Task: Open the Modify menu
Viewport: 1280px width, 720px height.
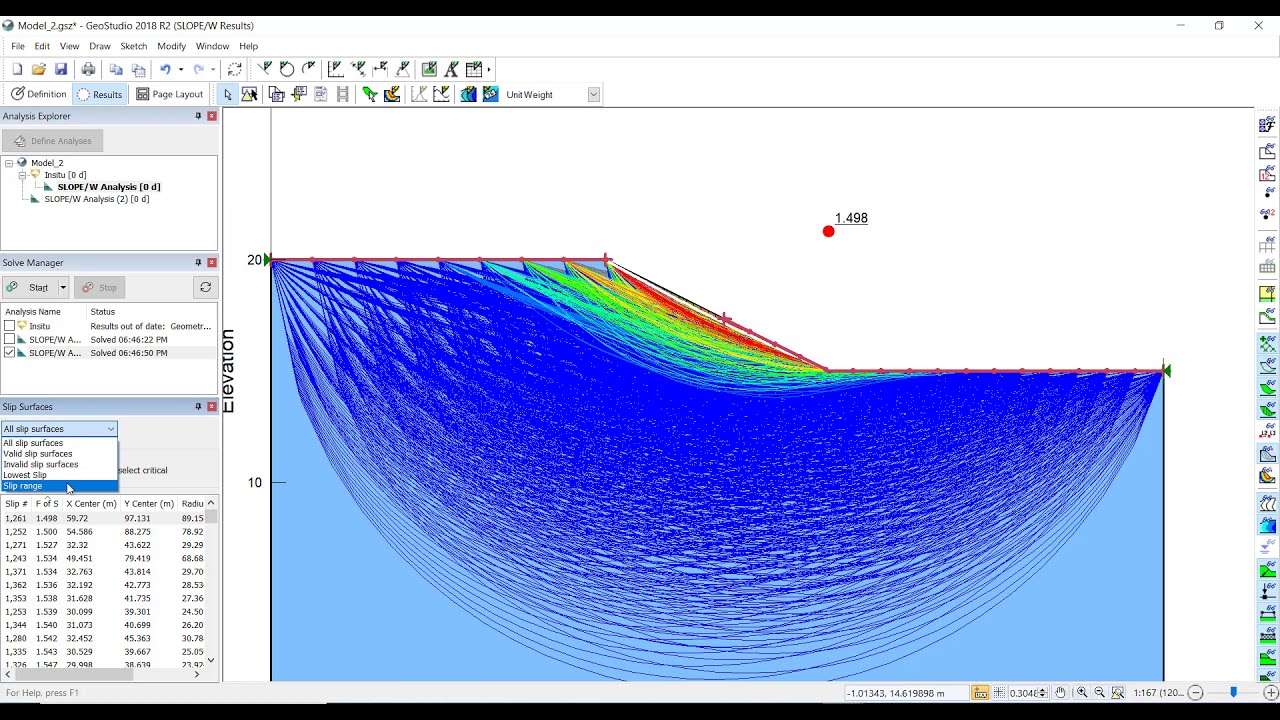Action: pos(171,46)
